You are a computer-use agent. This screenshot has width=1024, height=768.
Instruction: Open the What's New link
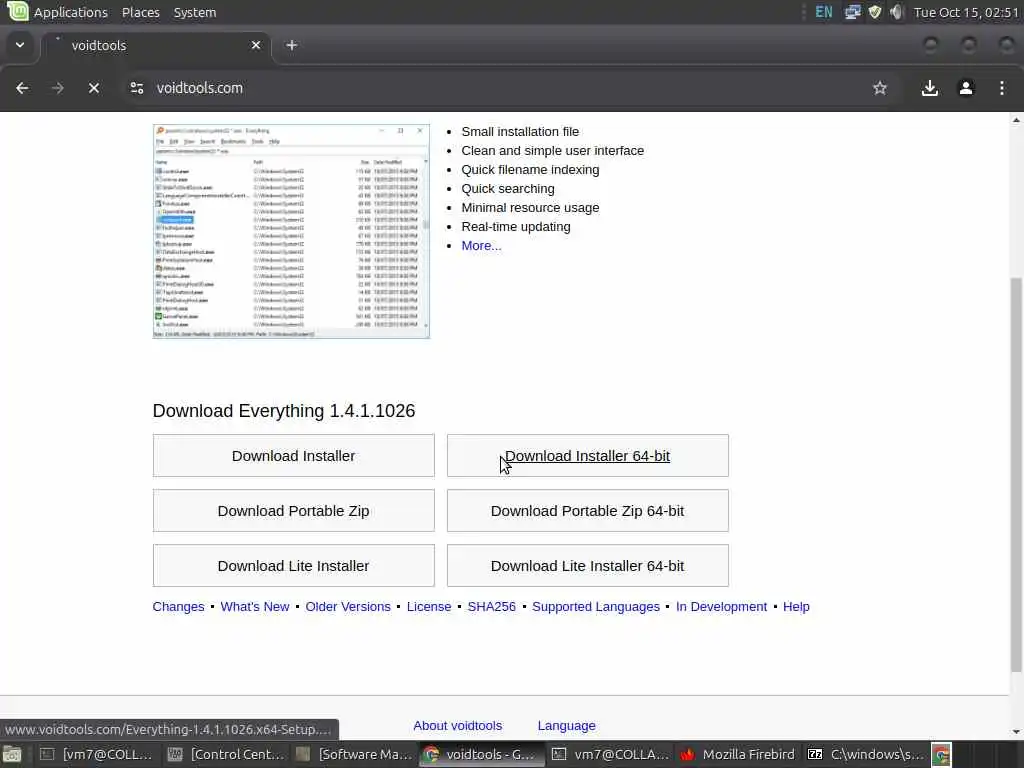pyautogui.click(x=255, y=607)
